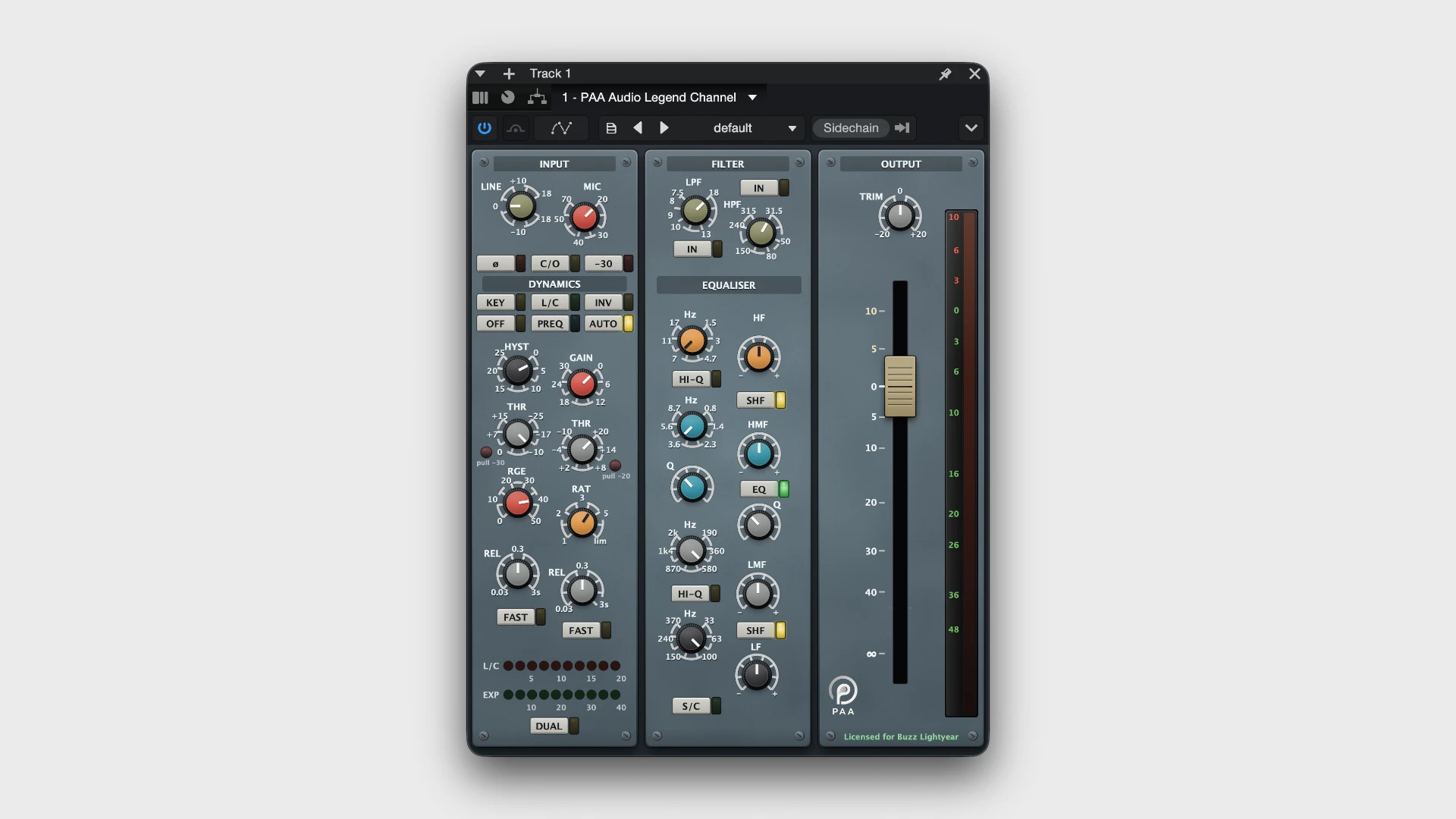Click the LF gain knob
Viewport: 1456px width, 819px height.
click(x=756, y=674)
